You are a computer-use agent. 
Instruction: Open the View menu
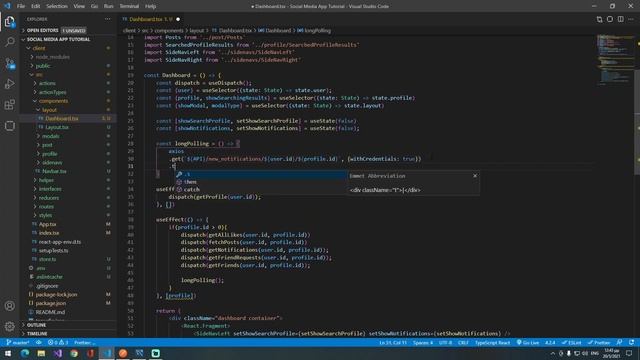79,6
